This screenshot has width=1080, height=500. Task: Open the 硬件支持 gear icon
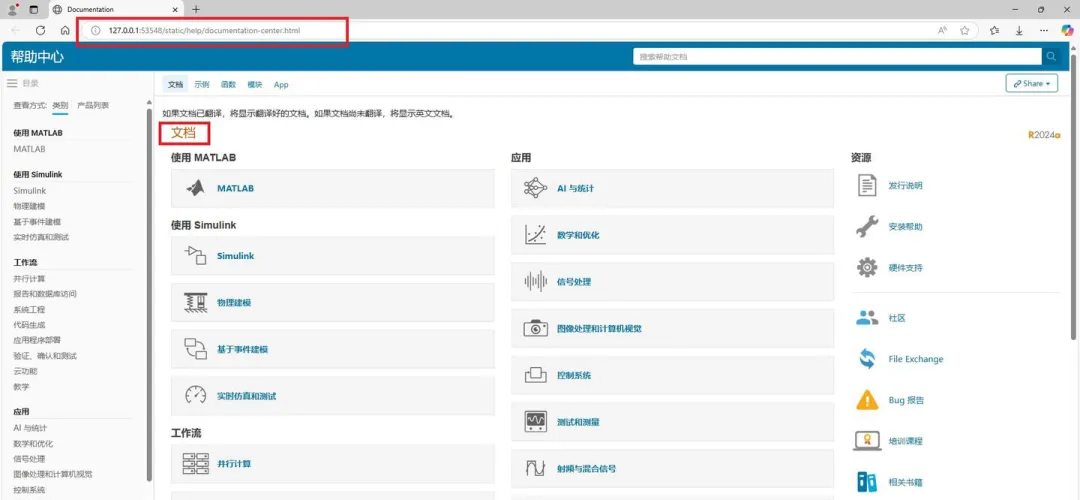(867, 267)
